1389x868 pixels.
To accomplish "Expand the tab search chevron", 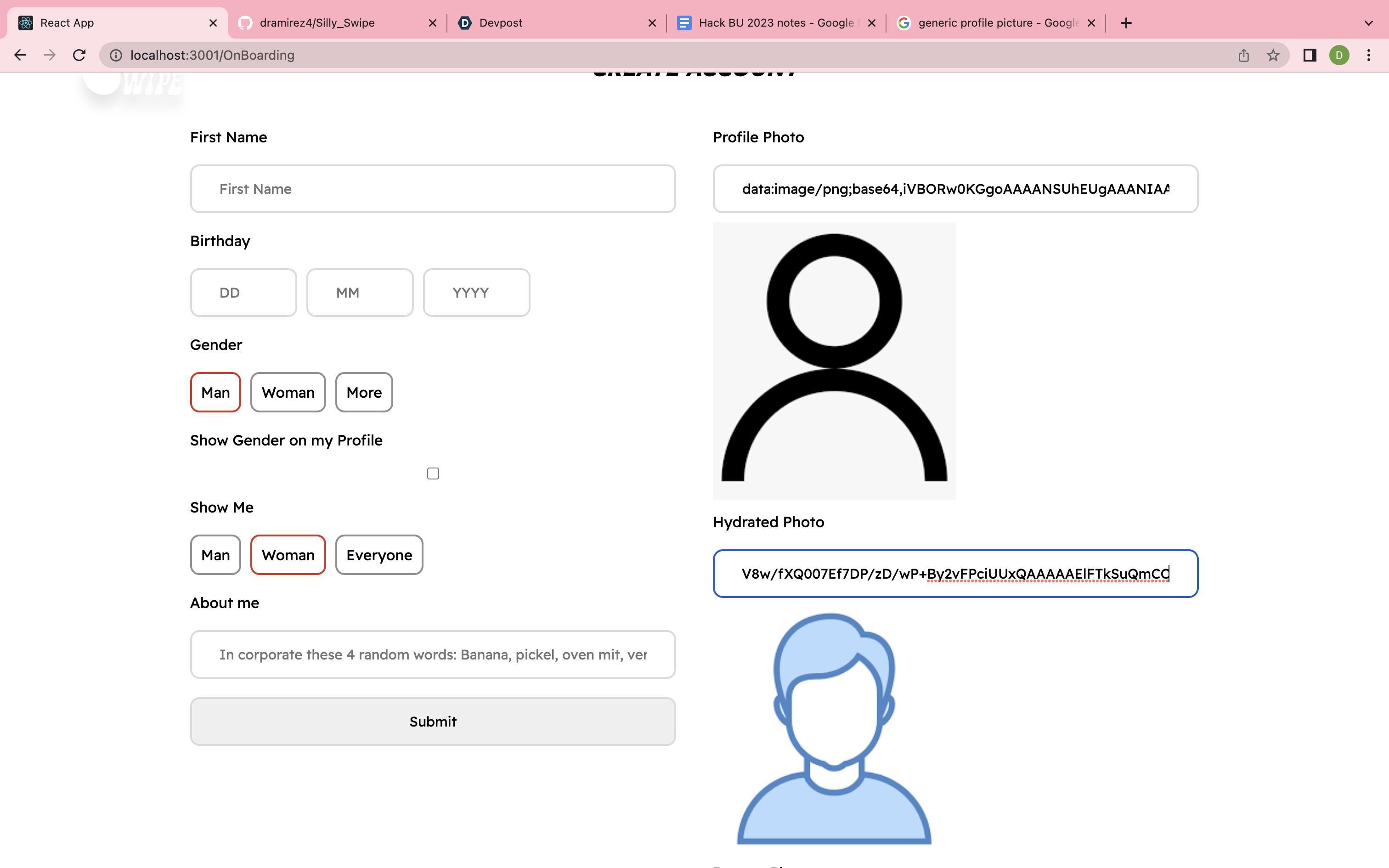I will [1368, 23].
